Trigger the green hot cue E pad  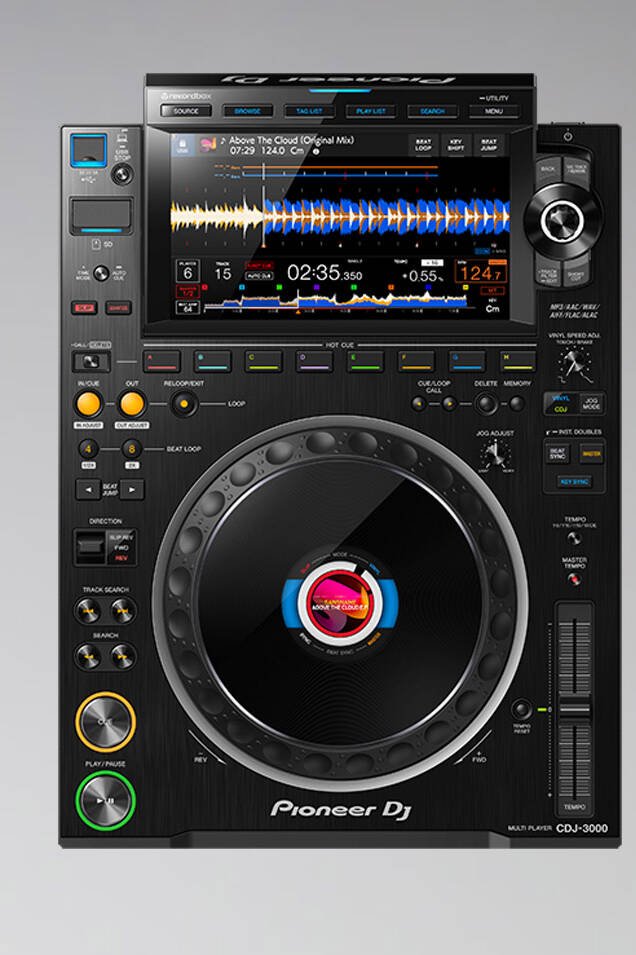click(x=366, y=361)
